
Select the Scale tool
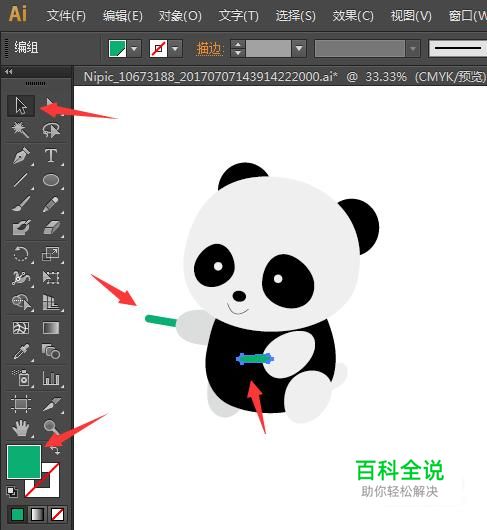(51, 254)
